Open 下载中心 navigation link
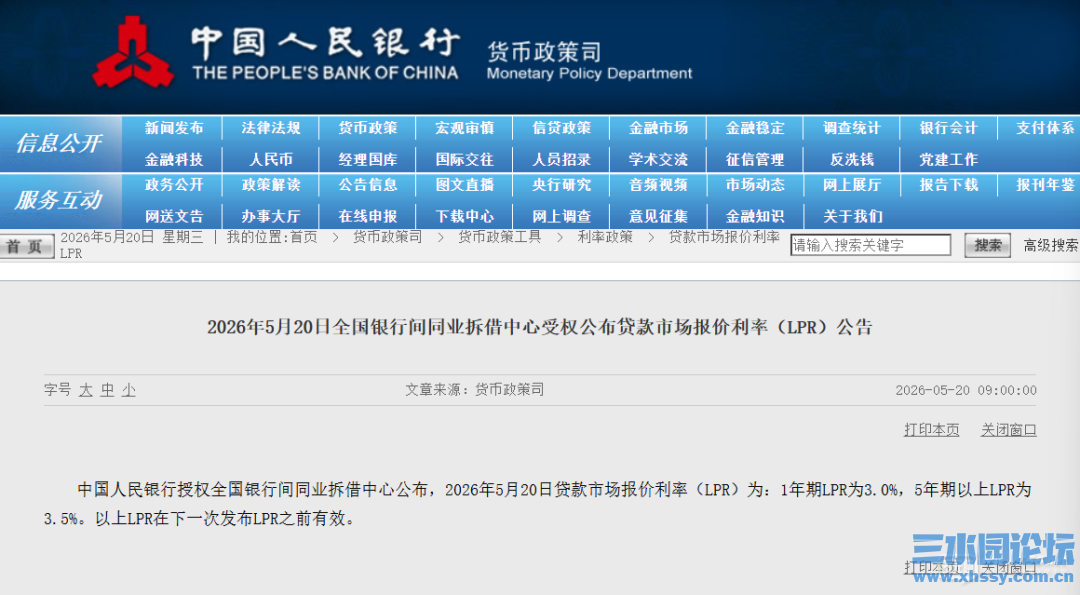Image resolution: width=1080 pixels, height=595 pixels. pos(464,216)
